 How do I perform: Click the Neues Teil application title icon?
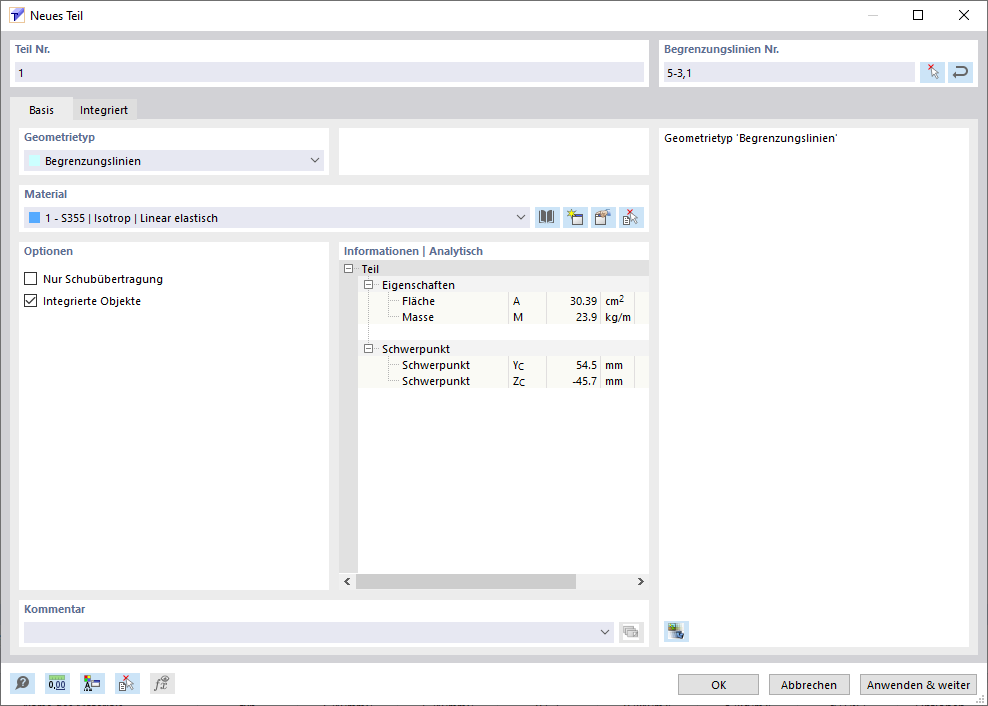(x=17, y=15)
